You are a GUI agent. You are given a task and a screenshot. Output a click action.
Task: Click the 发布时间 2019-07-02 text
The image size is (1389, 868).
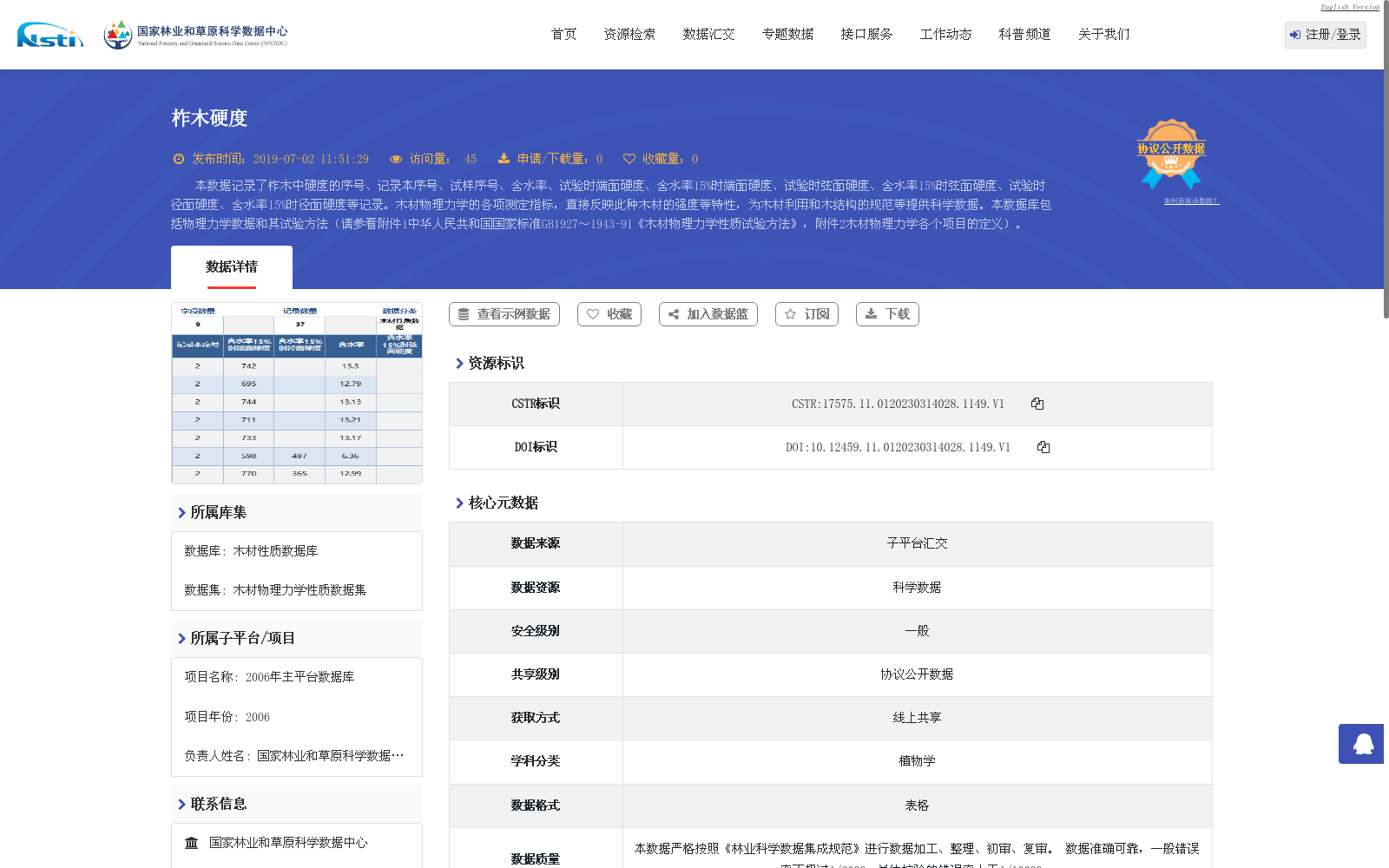click(x=280, y=159)
